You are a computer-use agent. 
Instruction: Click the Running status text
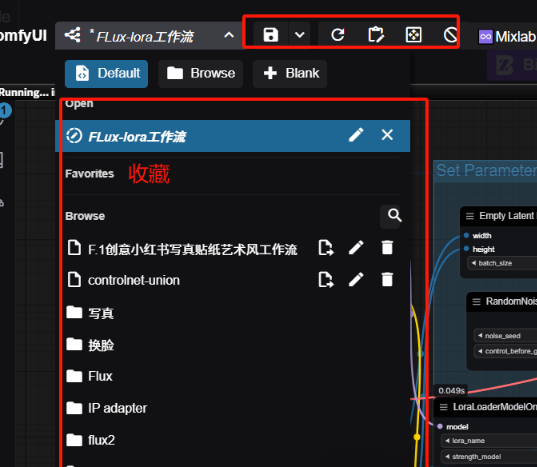(27, 92)
